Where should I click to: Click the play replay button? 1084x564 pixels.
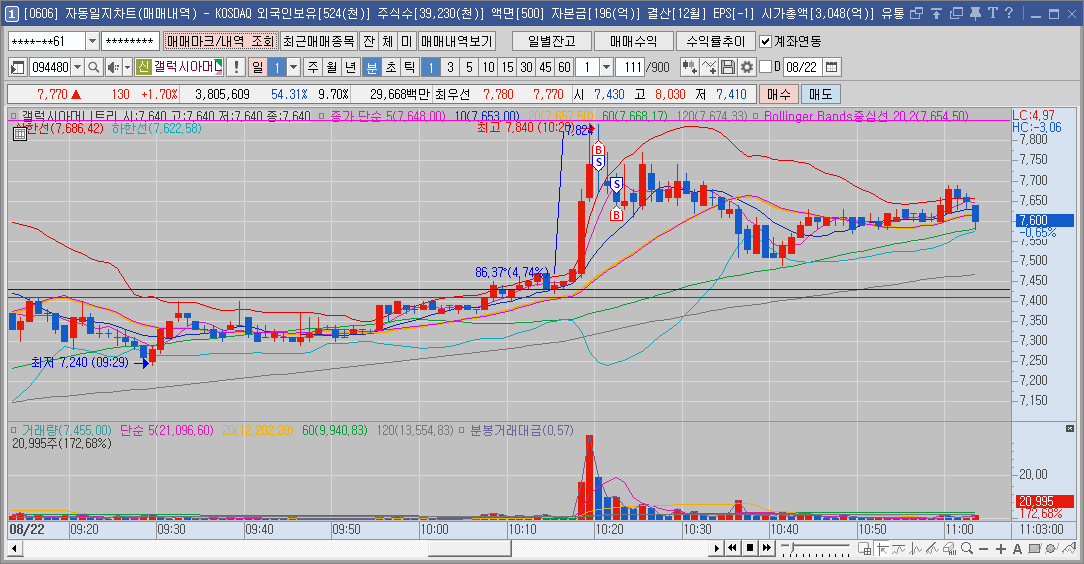coord(717,548)
